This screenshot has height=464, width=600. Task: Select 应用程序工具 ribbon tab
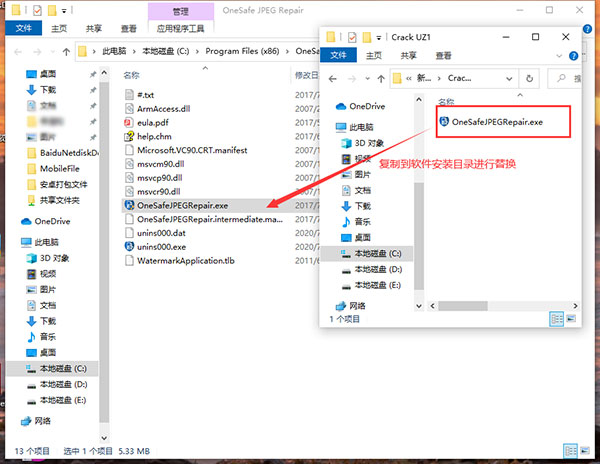pyautogui.click(x=181, y=28)
